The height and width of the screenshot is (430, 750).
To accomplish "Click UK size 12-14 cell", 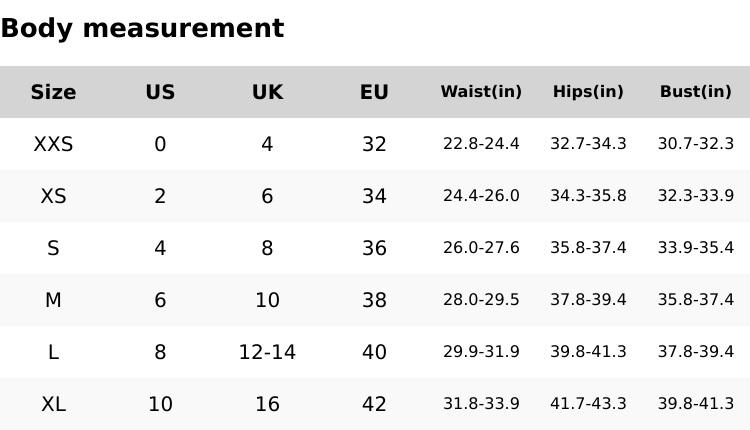I will coord(267,352).
